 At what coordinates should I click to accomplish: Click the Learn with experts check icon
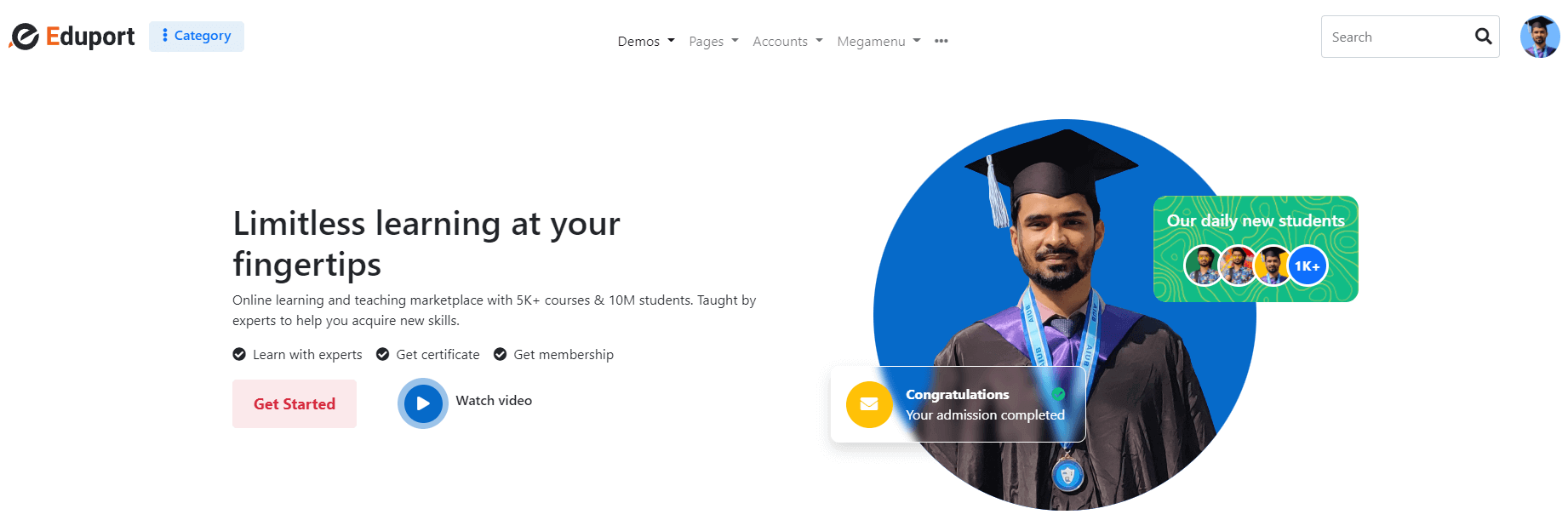(x=239, y=354)
